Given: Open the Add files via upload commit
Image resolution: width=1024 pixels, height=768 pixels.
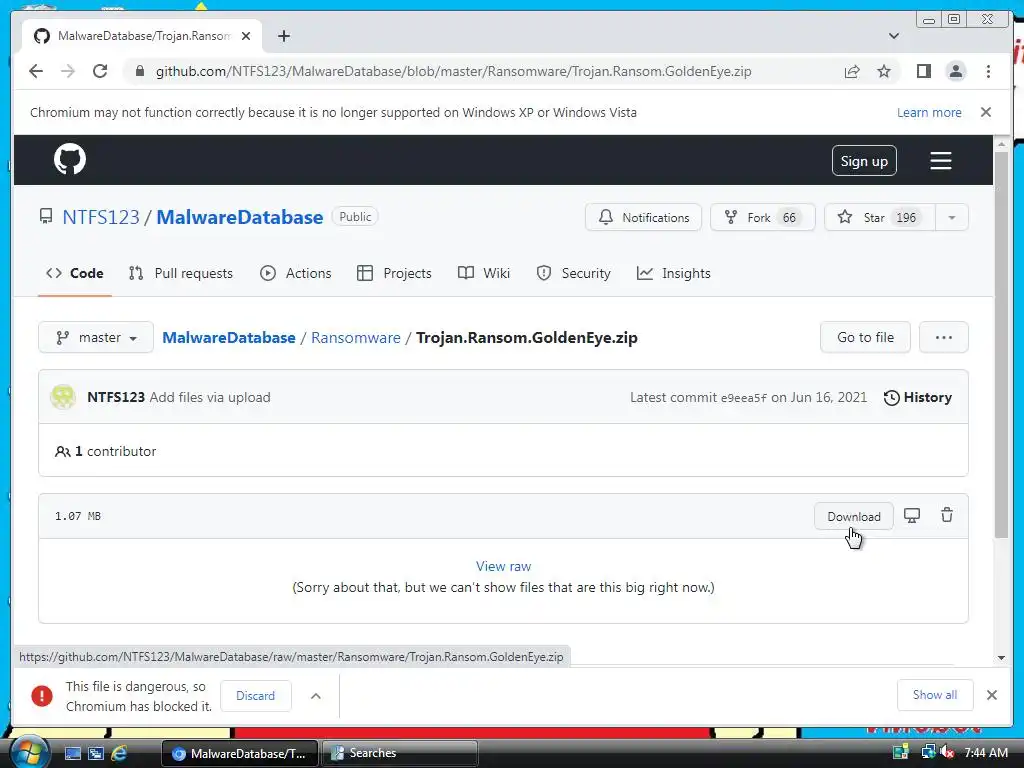Looking at the screenshot, I should click(210, 397).
